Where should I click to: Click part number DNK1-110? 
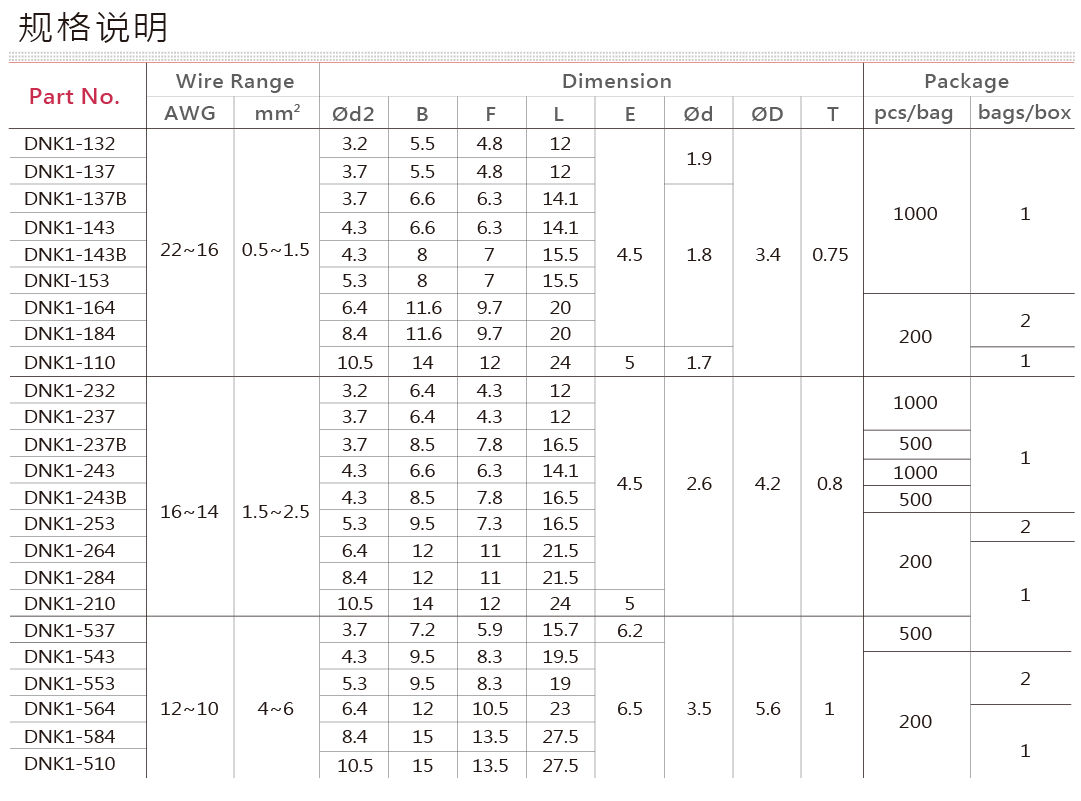(x=70, y=362)
